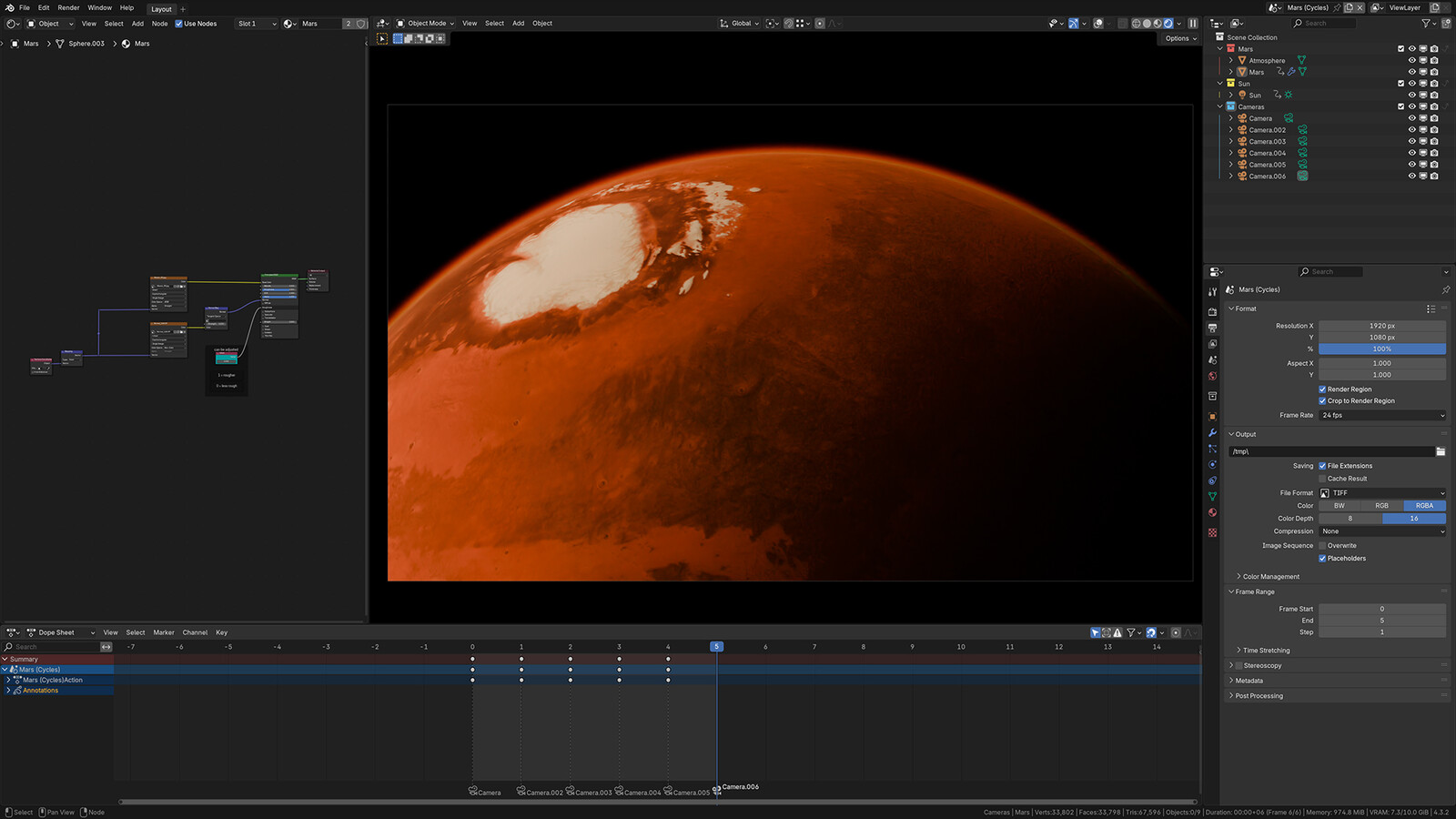Open the Collection properties tab
The width and height of the screenshot is (1456, 819).
[1212, 396]
